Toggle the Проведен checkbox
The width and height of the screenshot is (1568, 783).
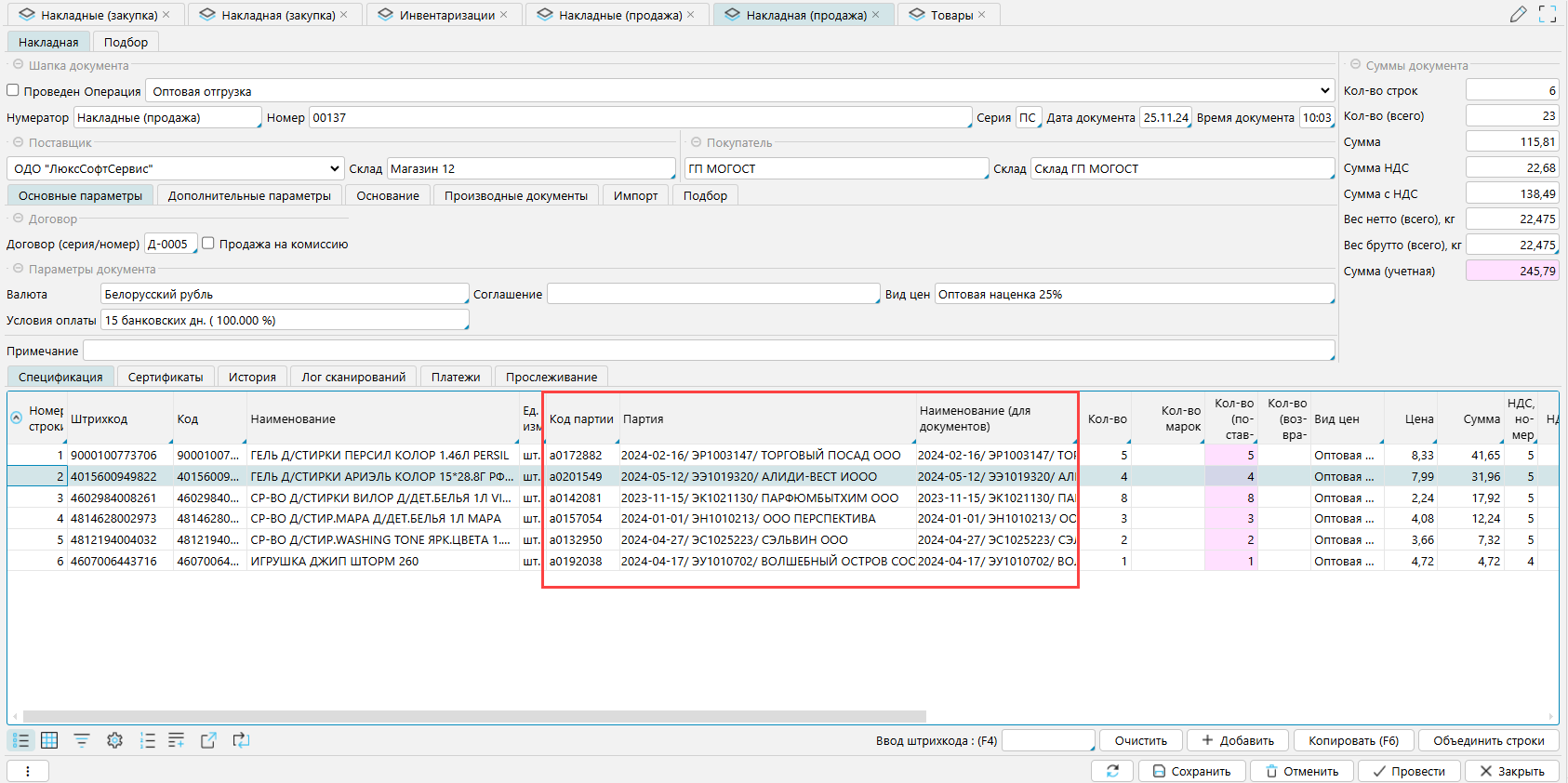(13, 90)
